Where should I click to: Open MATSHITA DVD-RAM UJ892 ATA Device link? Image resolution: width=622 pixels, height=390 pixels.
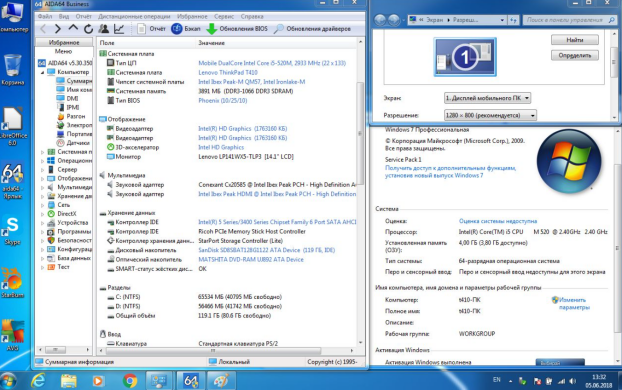(251, 259)
